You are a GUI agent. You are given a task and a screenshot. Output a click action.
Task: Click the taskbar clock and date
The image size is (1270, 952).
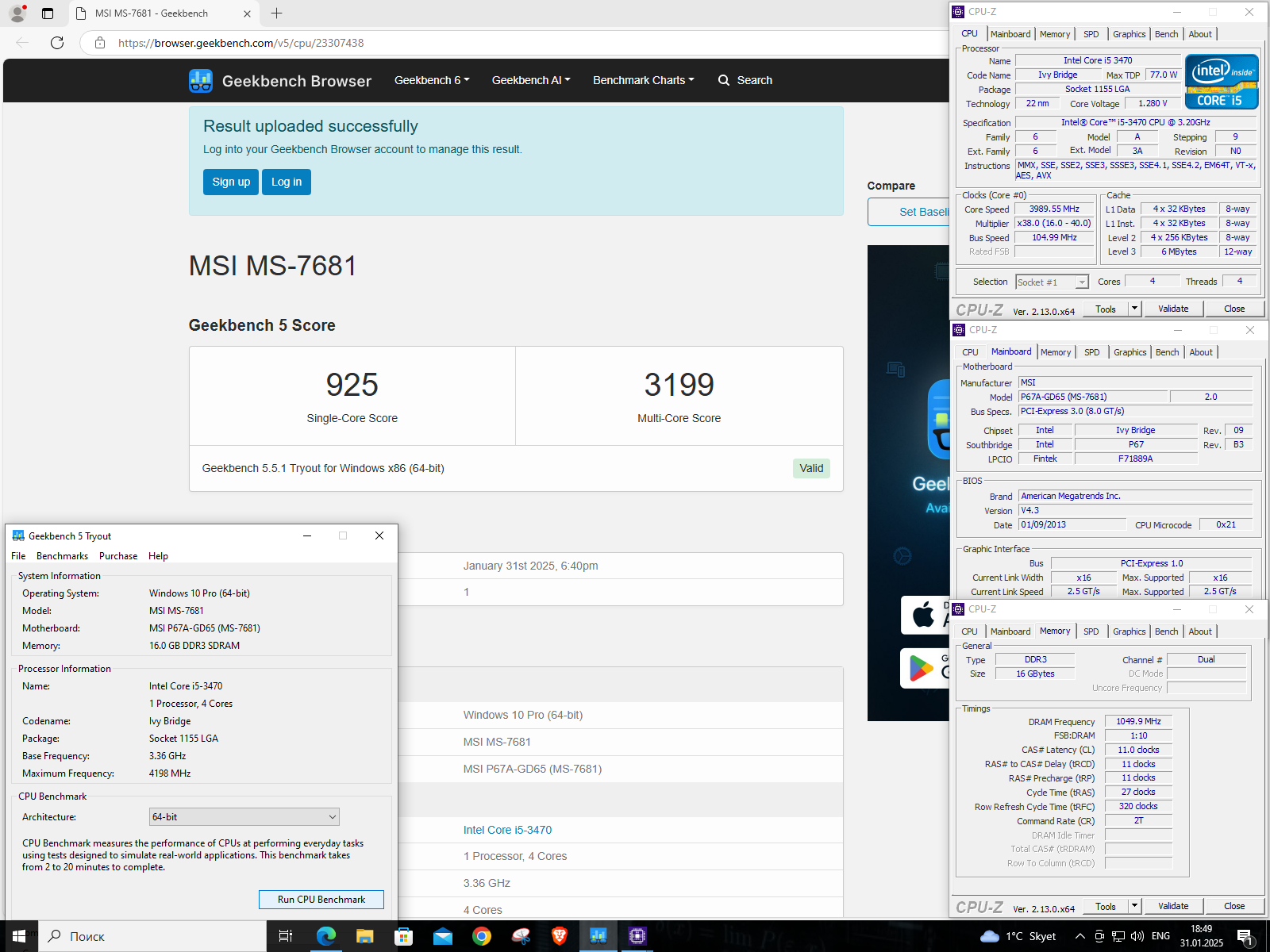[x=1201, y=936]
